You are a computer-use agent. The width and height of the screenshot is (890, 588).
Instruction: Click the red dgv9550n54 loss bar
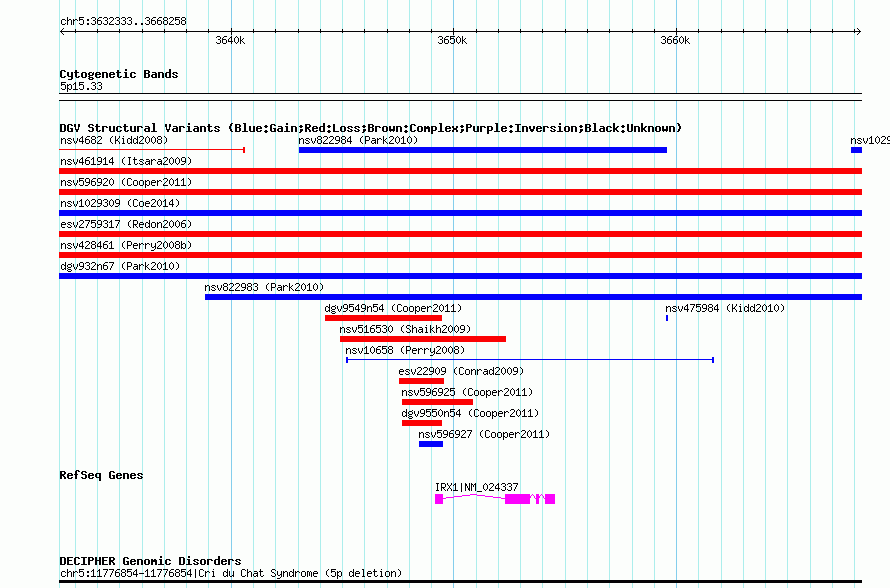click(422, 423)
